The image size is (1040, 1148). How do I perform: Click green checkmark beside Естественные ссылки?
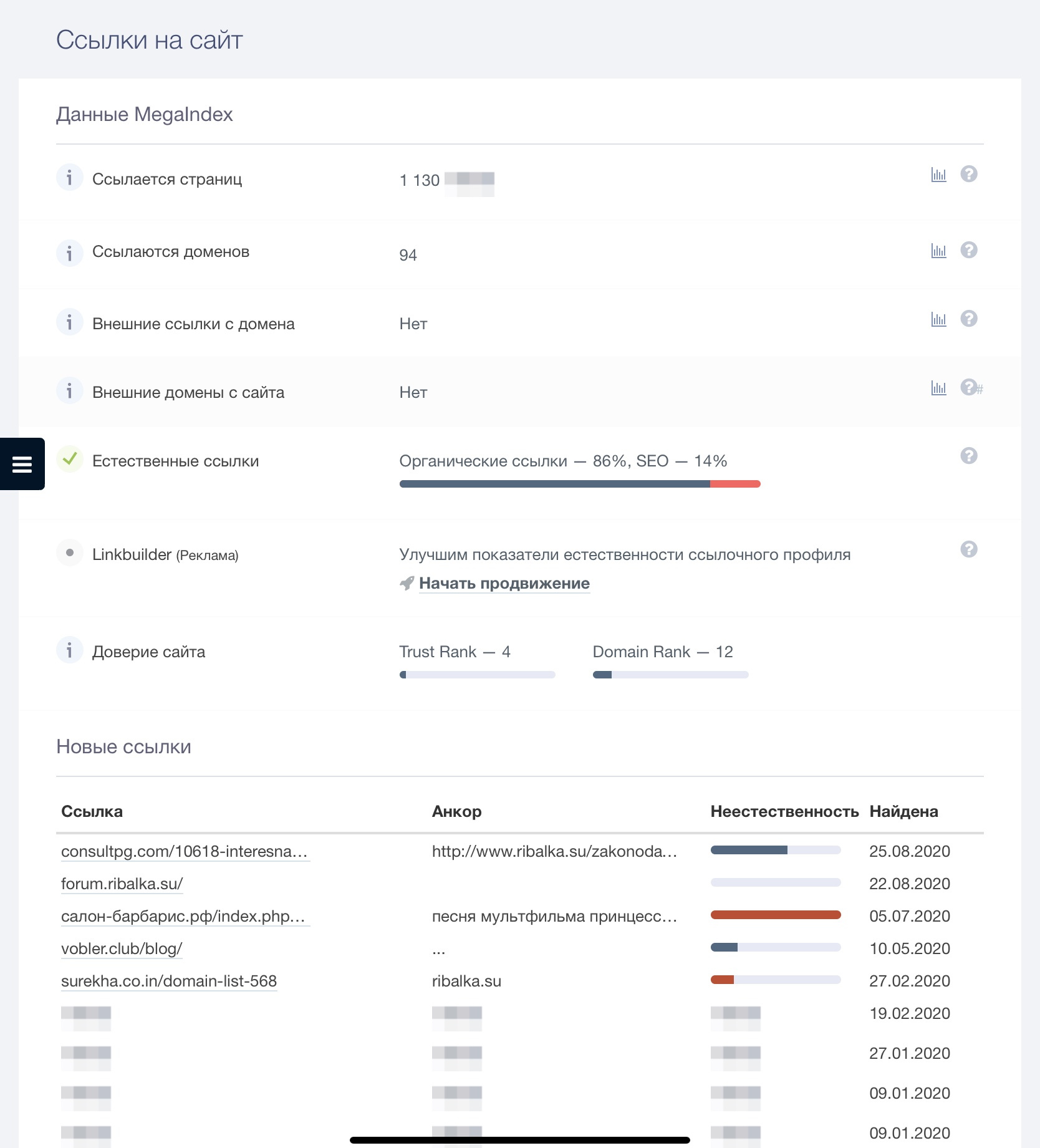coord(69,460)
